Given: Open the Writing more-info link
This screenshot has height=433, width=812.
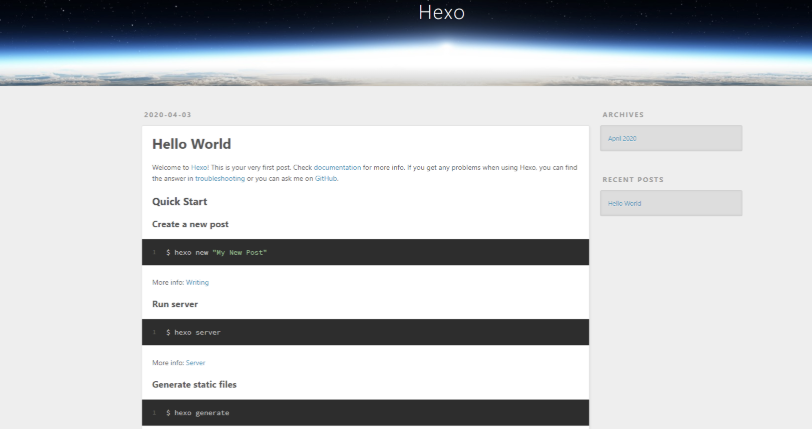Looking at the screenshot, I should (197, 282).
